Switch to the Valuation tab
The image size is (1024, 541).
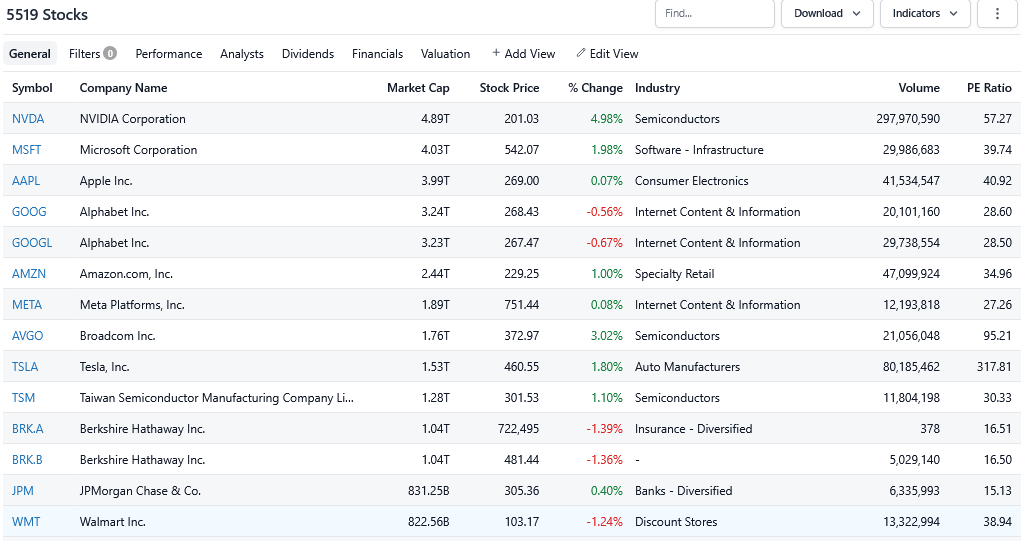point(445,54)
